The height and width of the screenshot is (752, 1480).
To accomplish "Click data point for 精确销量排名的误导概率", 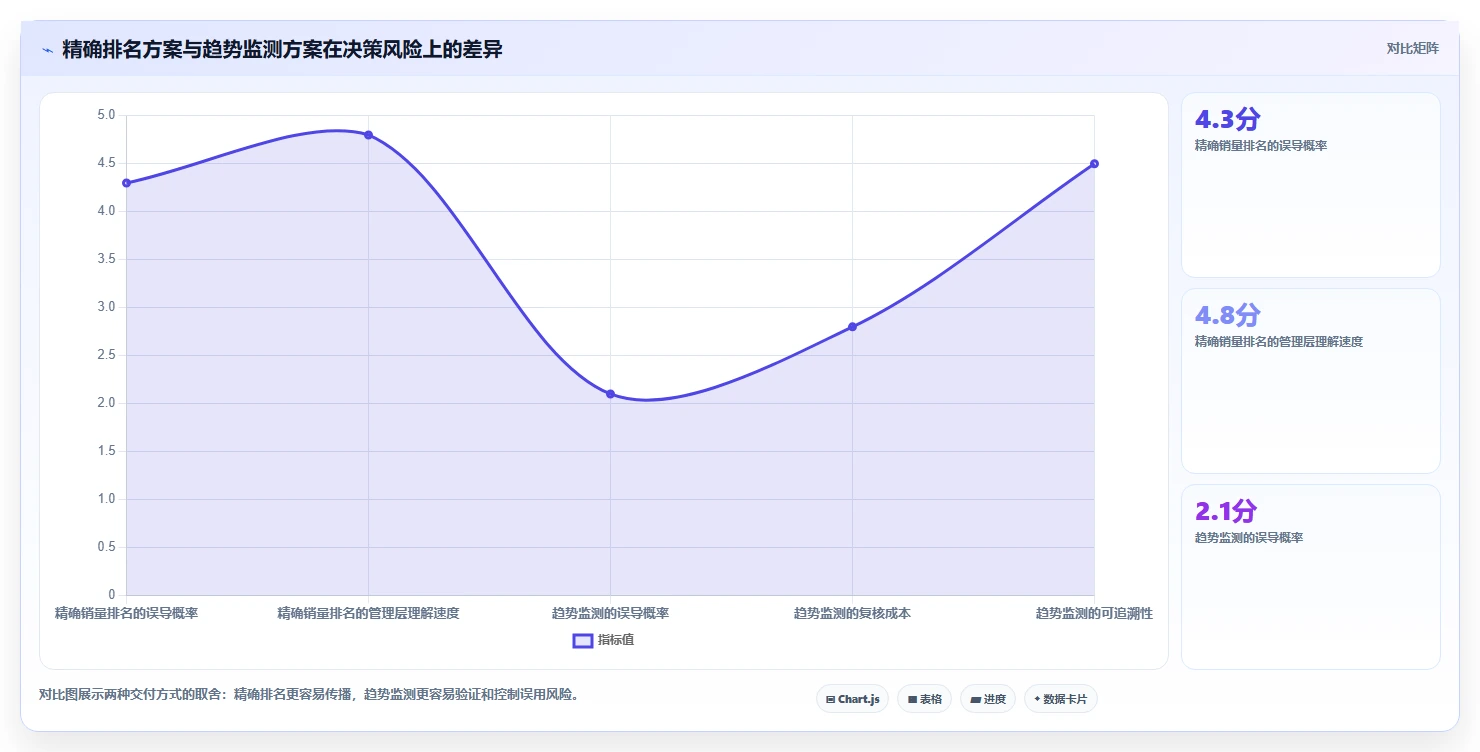I will (x=126, y=183).
